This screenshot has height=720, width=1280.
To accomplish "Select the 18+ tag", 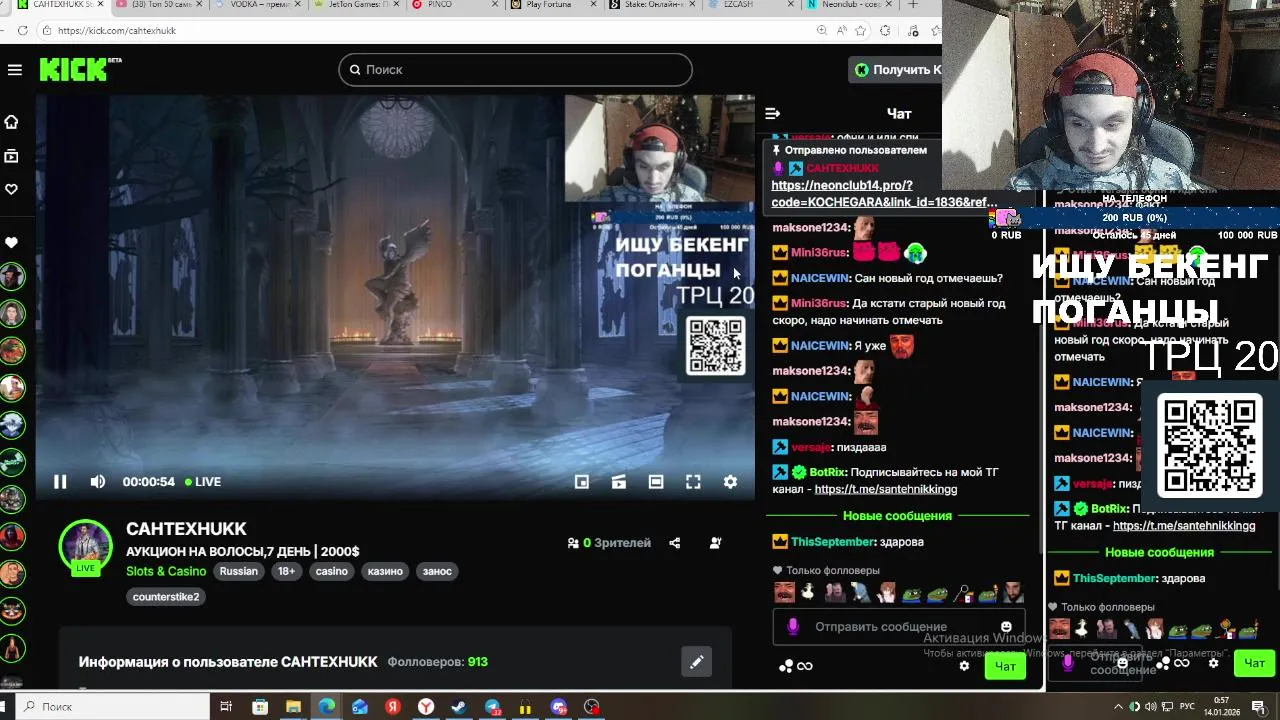I will click(x=287, y=571).
